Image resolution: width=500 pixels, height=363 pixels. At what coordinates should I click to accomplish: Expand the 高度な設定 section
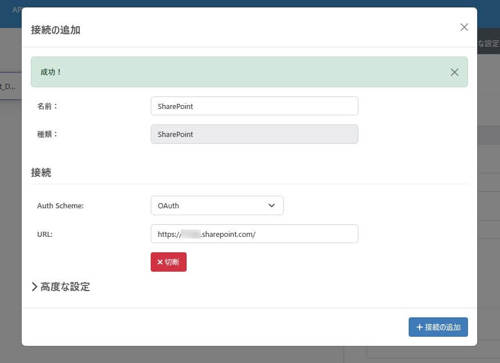point(61,287)
